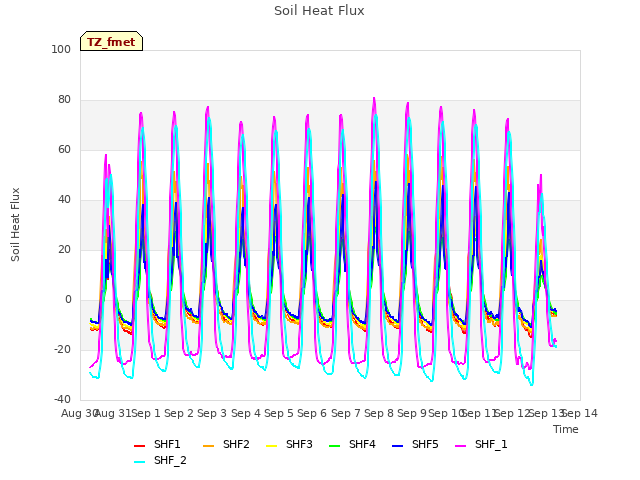Click the Sep 4 x-axis date label
The height and width of the screenshot is (480, 640).
(246, 413)
